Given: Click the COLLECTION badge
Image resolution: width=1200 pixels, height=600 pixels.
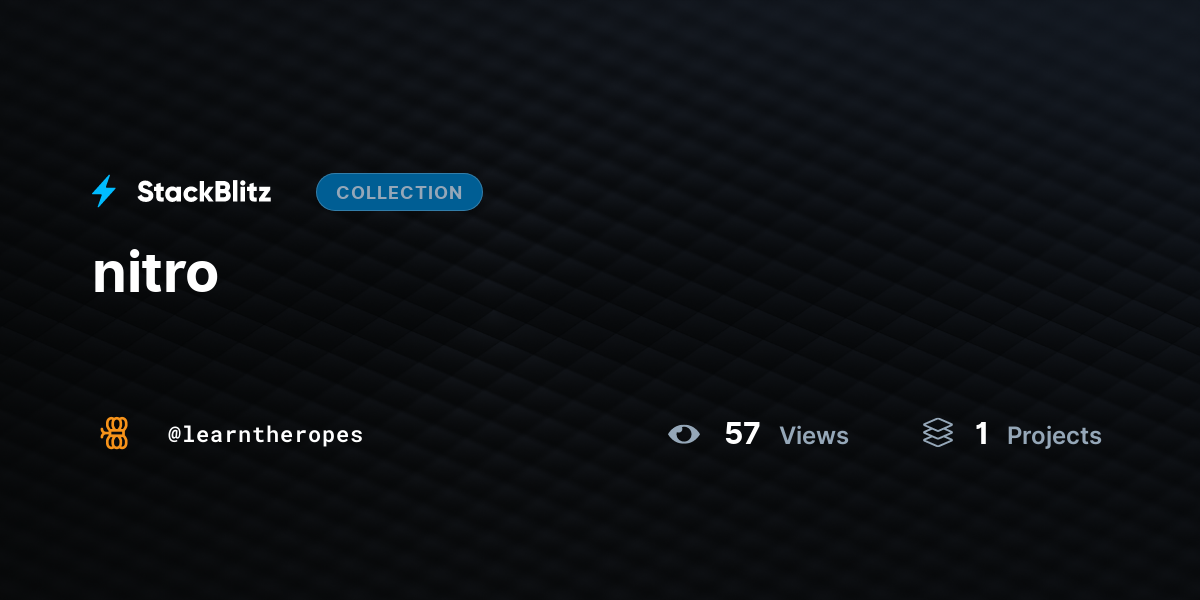Looking at the screenshot, I should [399, 192].
